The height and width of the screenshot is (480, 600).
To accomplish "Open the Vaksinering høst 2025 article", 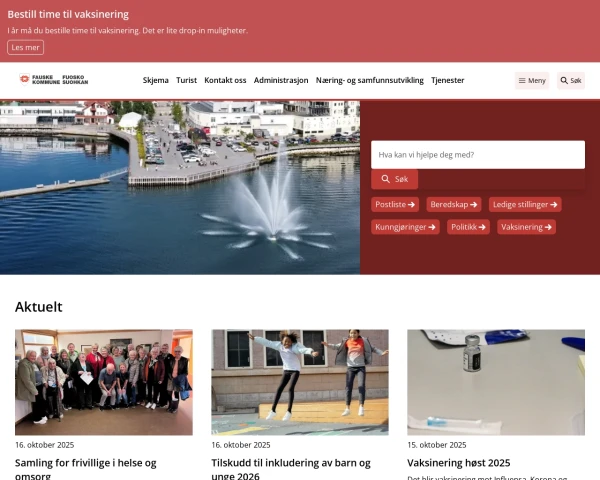I will point(458,463).
